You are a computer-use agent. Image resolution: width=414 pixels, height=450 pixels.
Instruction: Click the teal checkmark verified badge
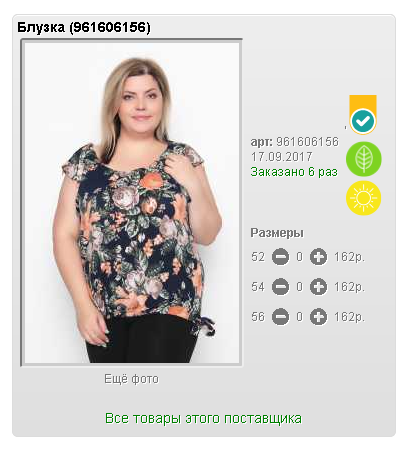[x=363, y=115]
